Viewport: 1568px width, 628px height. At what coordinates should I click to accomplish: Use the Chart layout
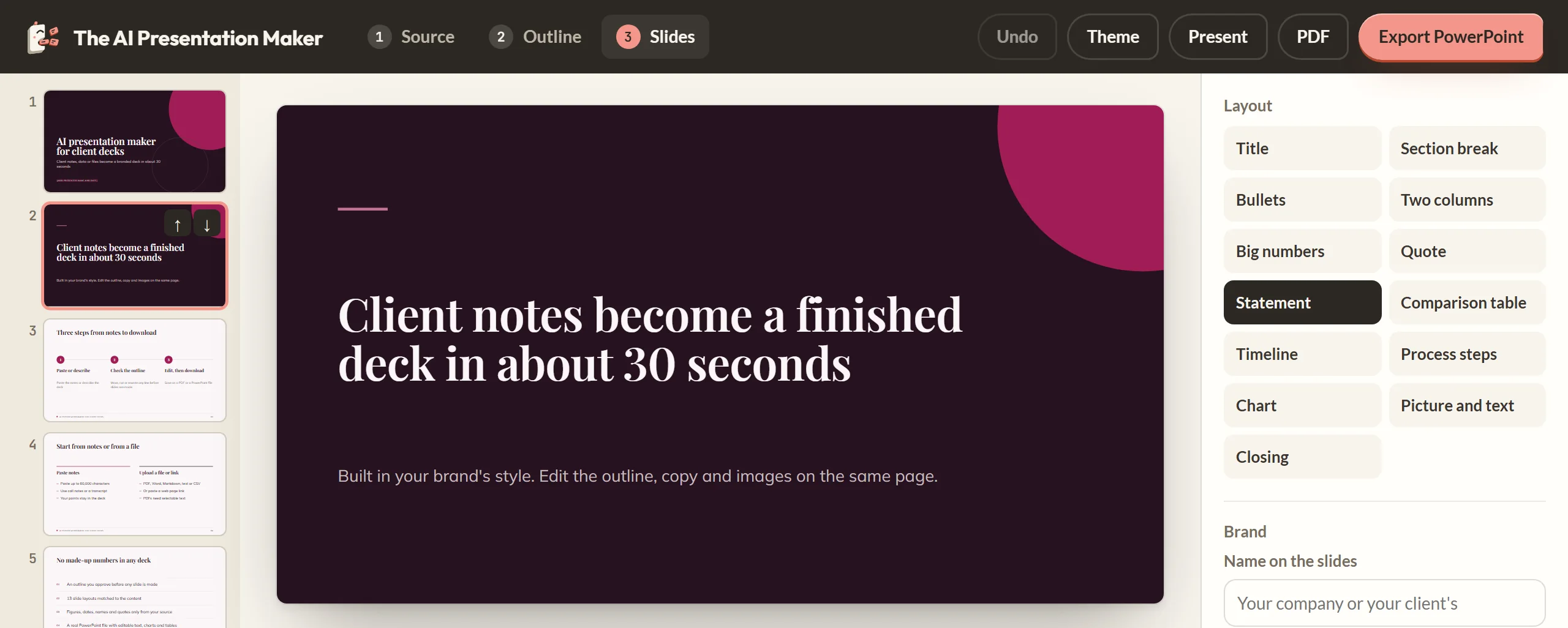point(1302,405)
